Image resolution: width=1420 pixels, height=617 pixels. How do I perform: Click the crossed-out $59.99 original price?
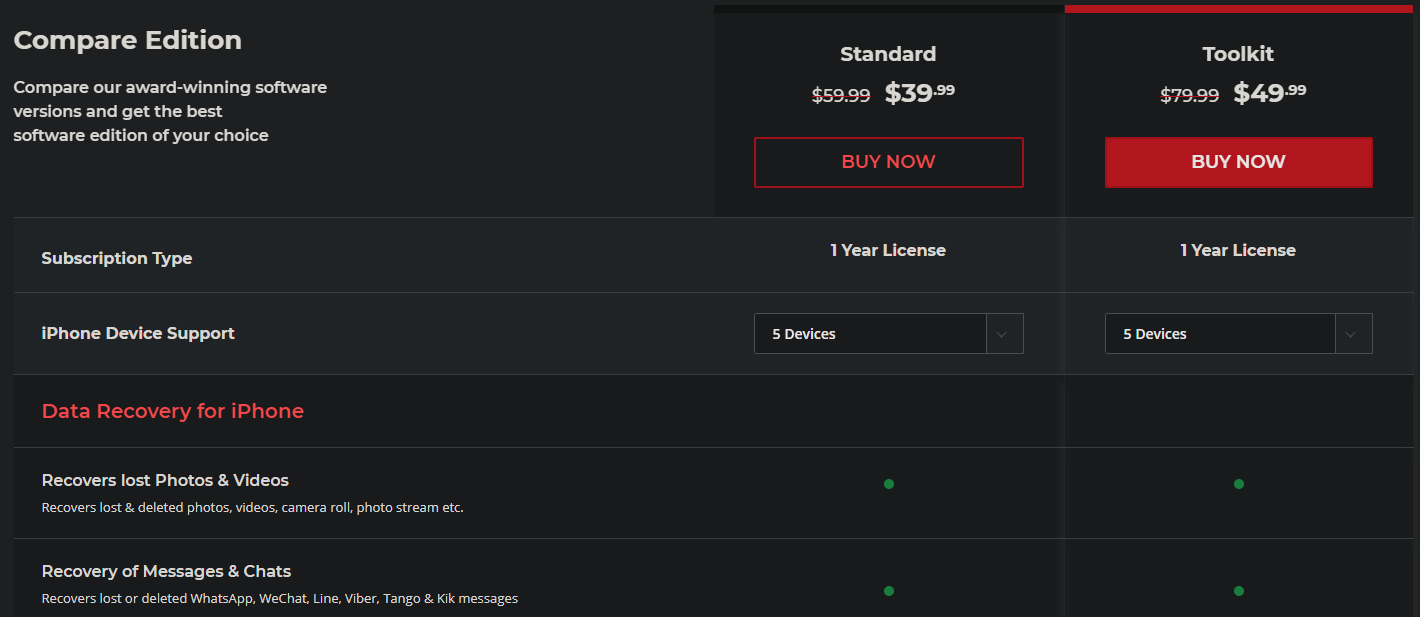click(841, 95)
